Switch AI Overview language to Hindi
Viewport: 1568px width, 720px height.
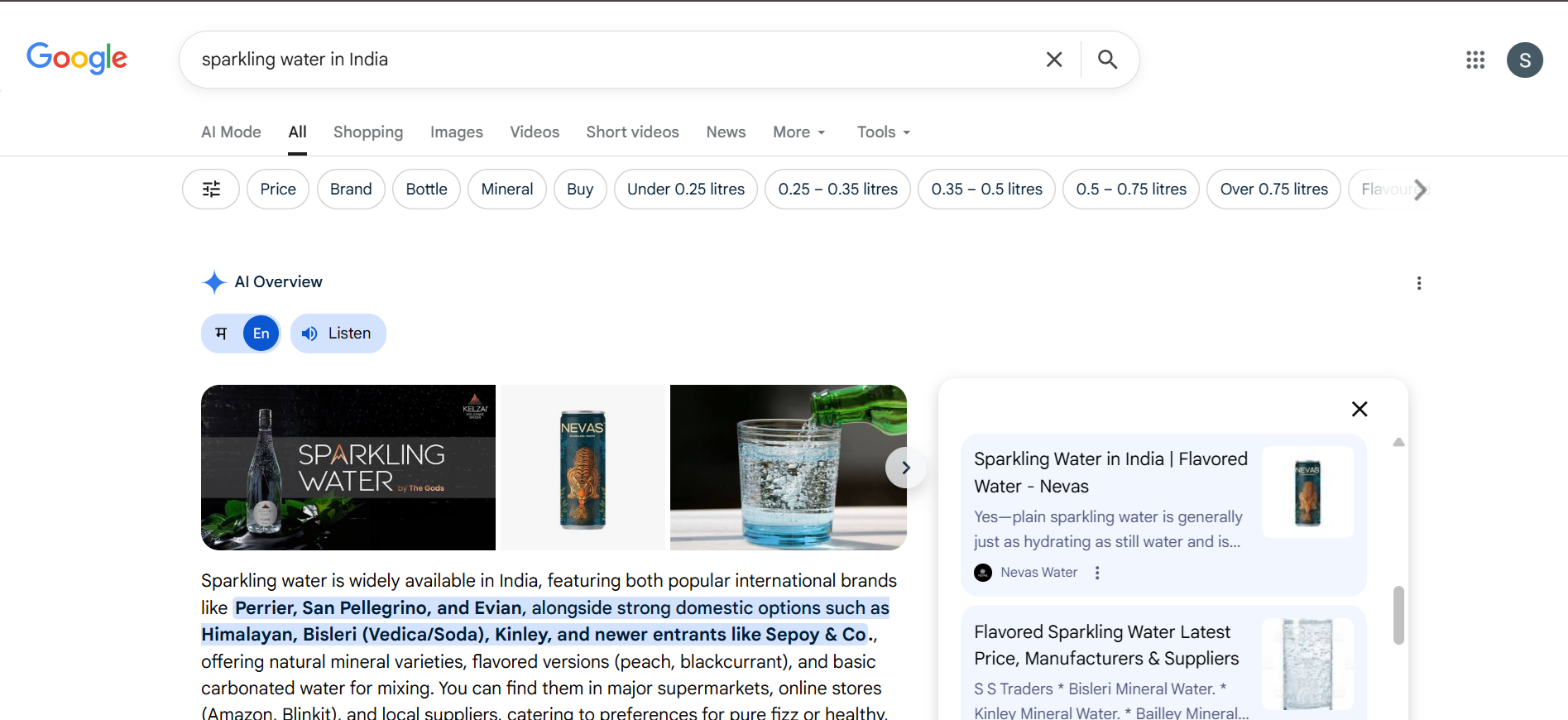[x=221, y=334]
